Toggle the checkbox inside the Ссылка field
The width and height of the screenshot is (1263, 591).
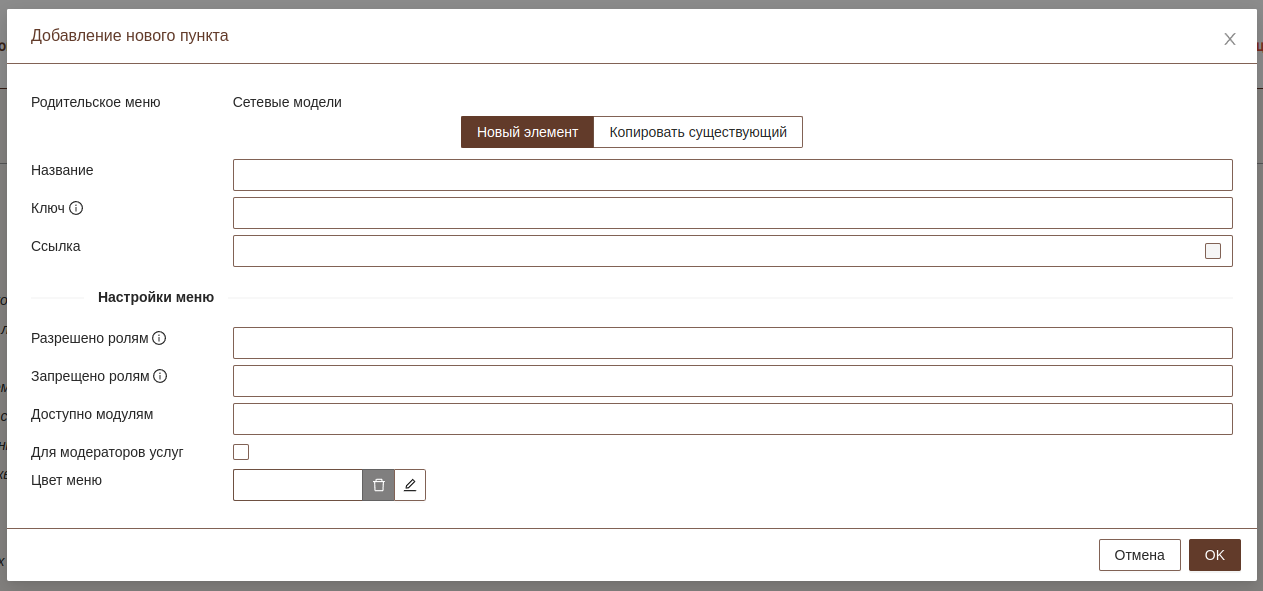pos(1213,251)
